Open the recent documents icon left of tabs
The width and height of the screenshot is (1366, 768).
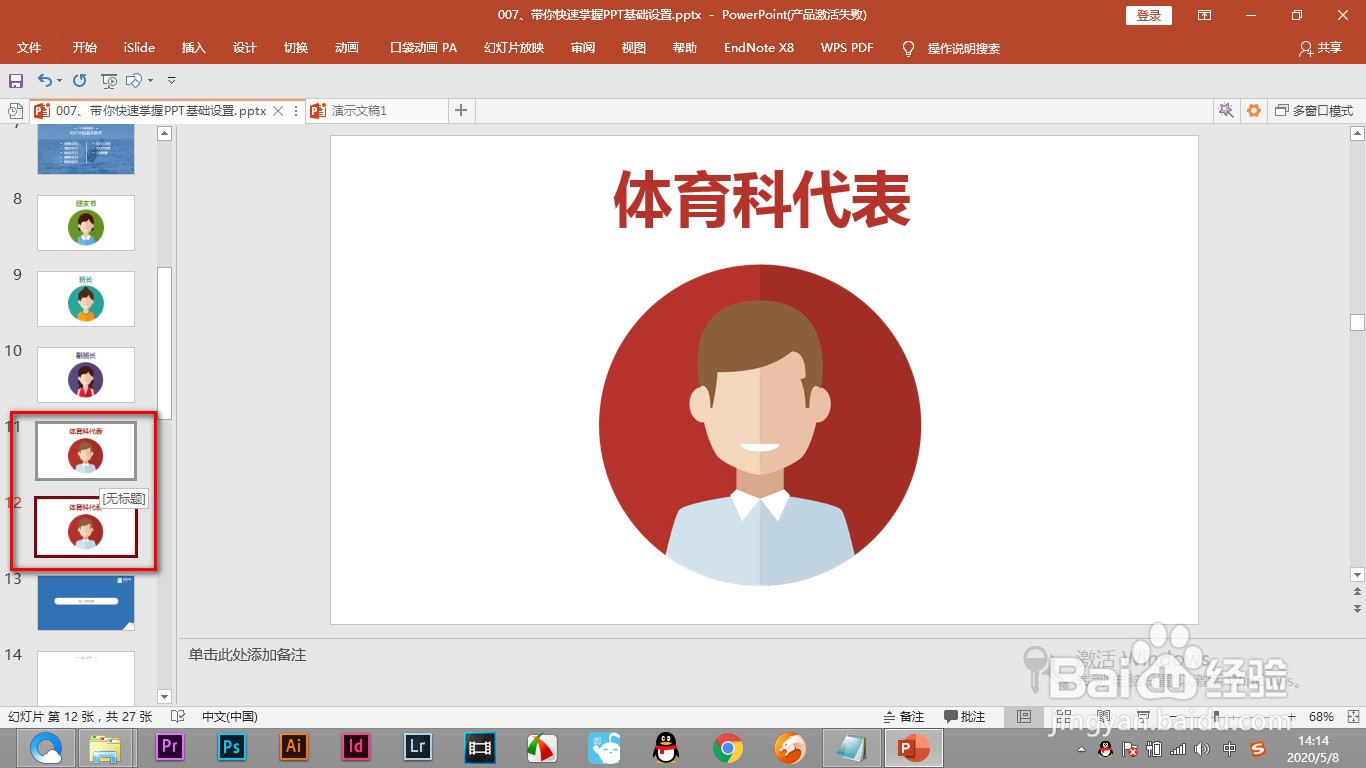coord(15,111)
